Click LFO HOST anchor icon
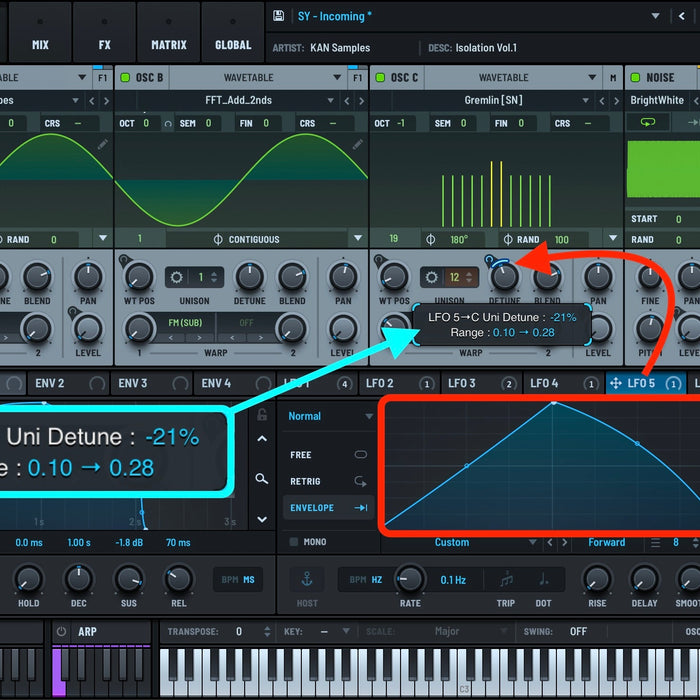 click(307, 579)
